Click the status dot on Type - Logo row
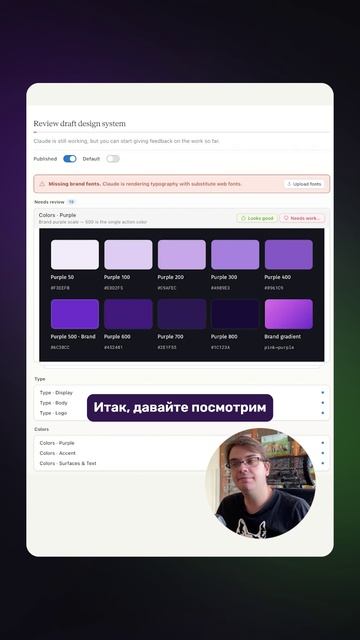 [x=322, y=413]
